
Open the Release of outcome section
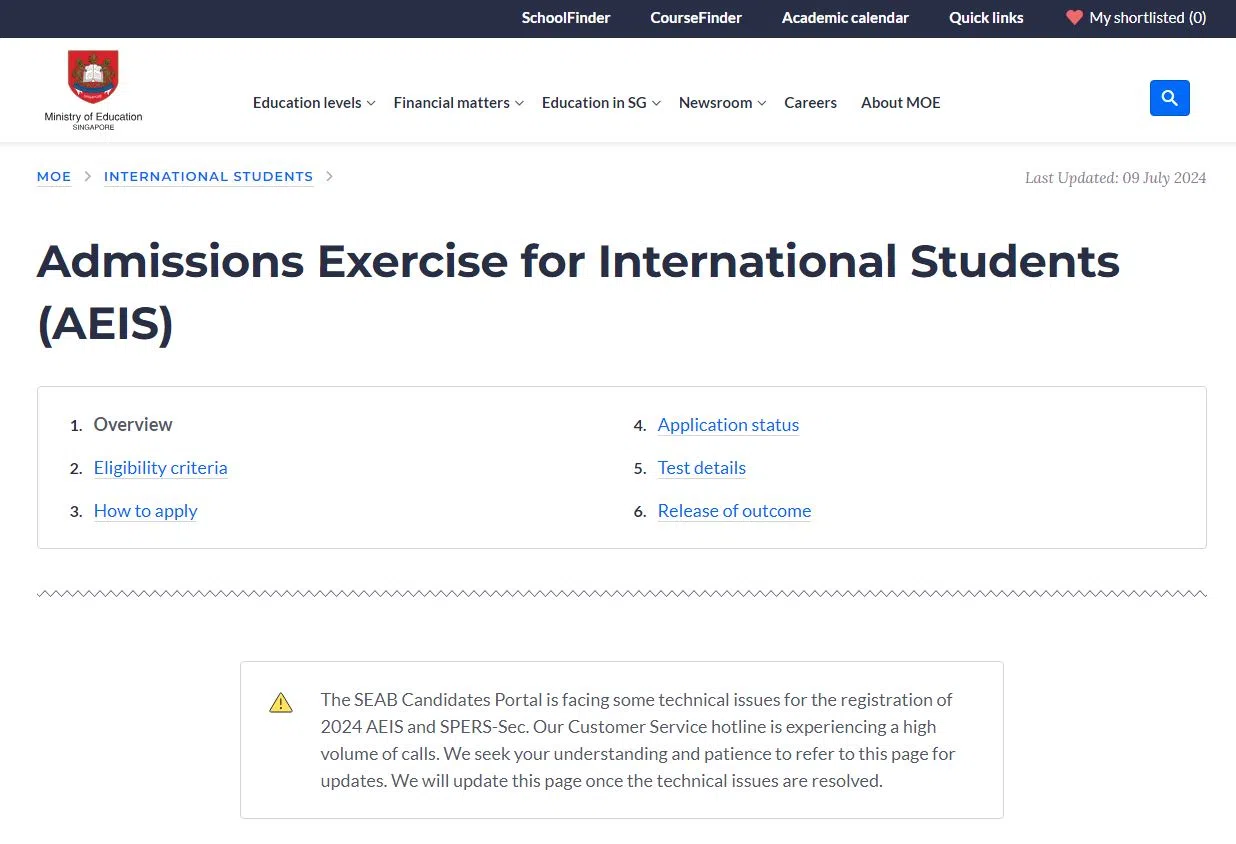734,511
